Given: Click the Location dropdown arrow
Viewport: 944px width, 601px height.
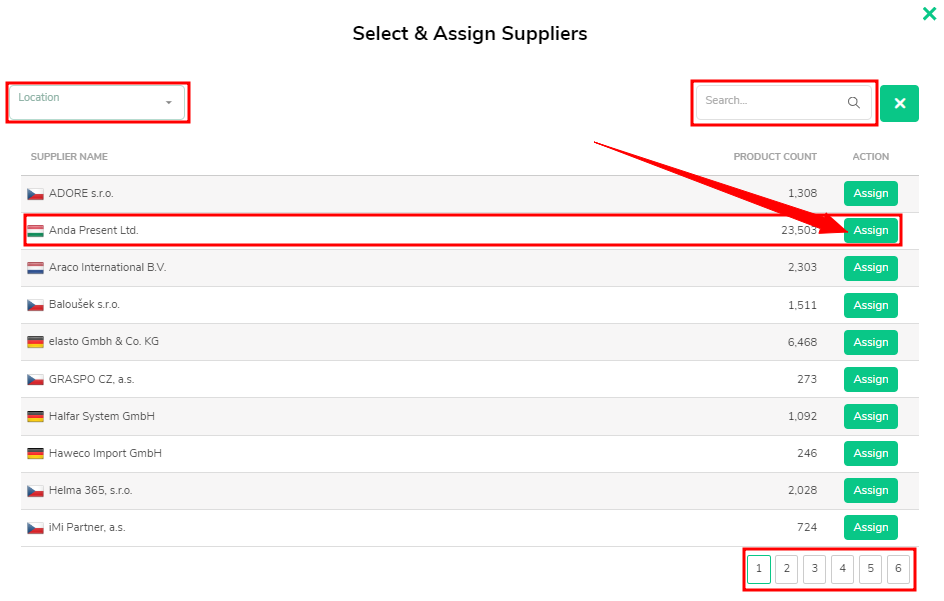Looking at the screenshot, I should point(169,103).
